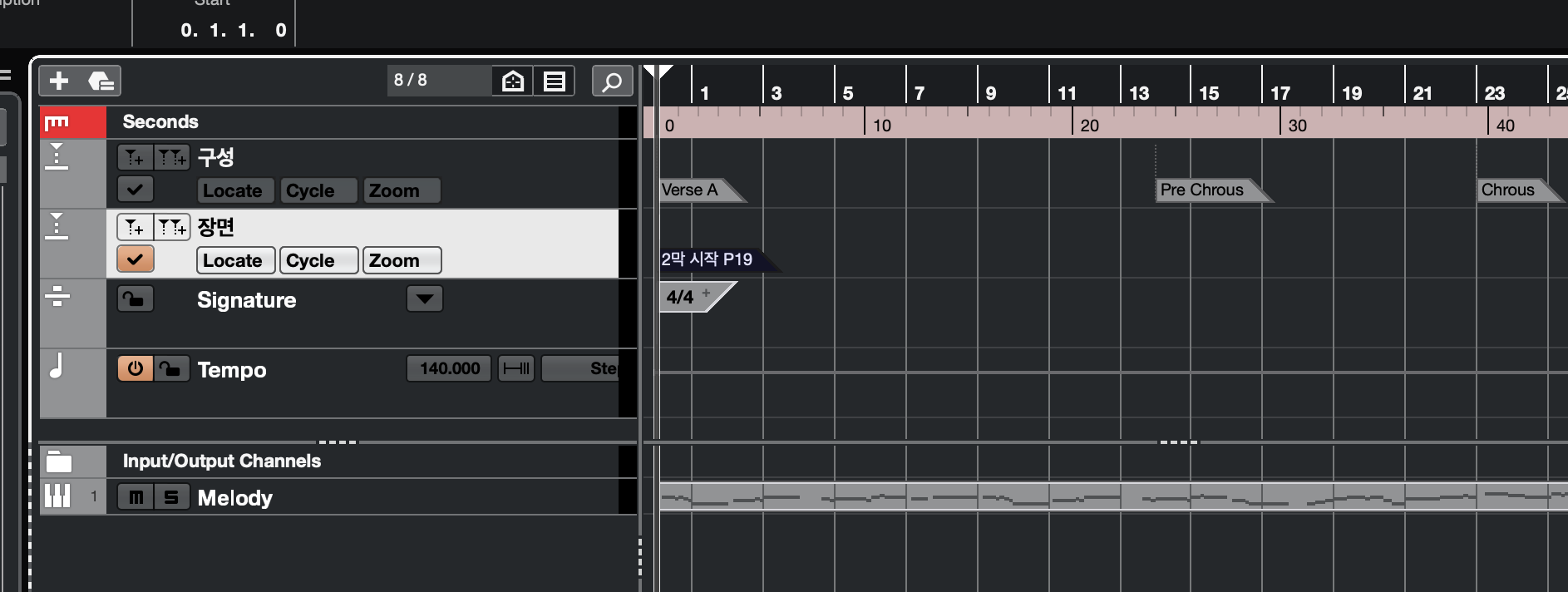The height and width of the screenshot is (592, 1568).
Task: Toggle the checkmark on 구성 track
Action: (135, 190)
